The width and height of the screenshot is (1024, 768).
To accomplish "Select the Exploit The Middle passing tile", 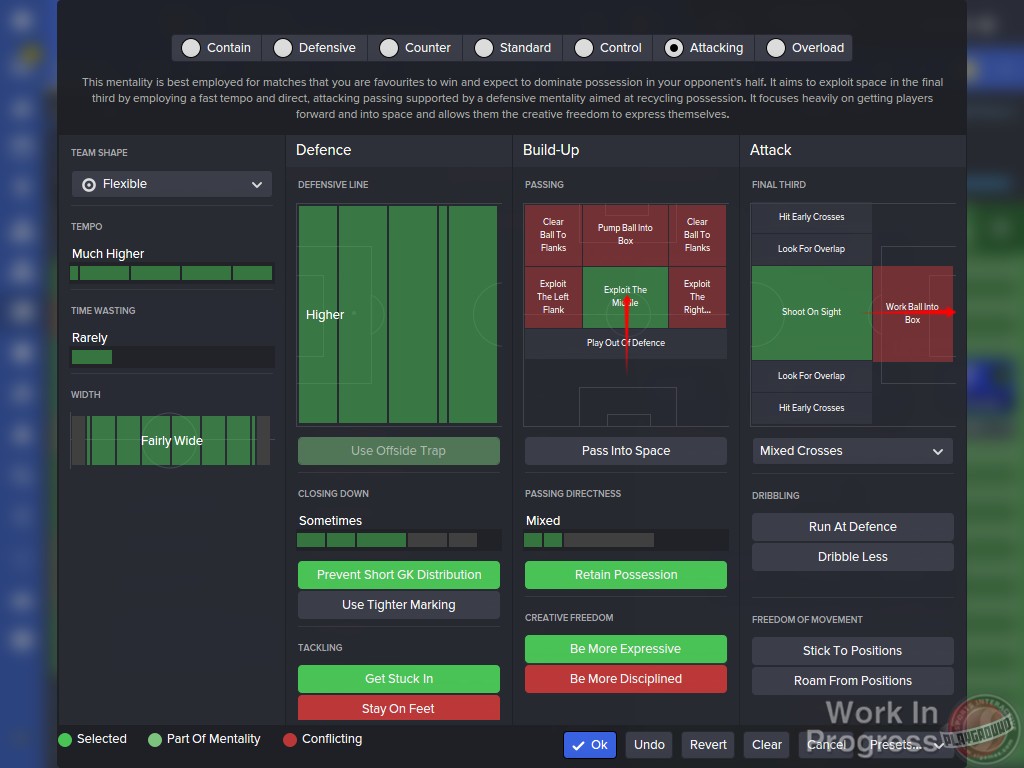I will (x=625, y=296).
